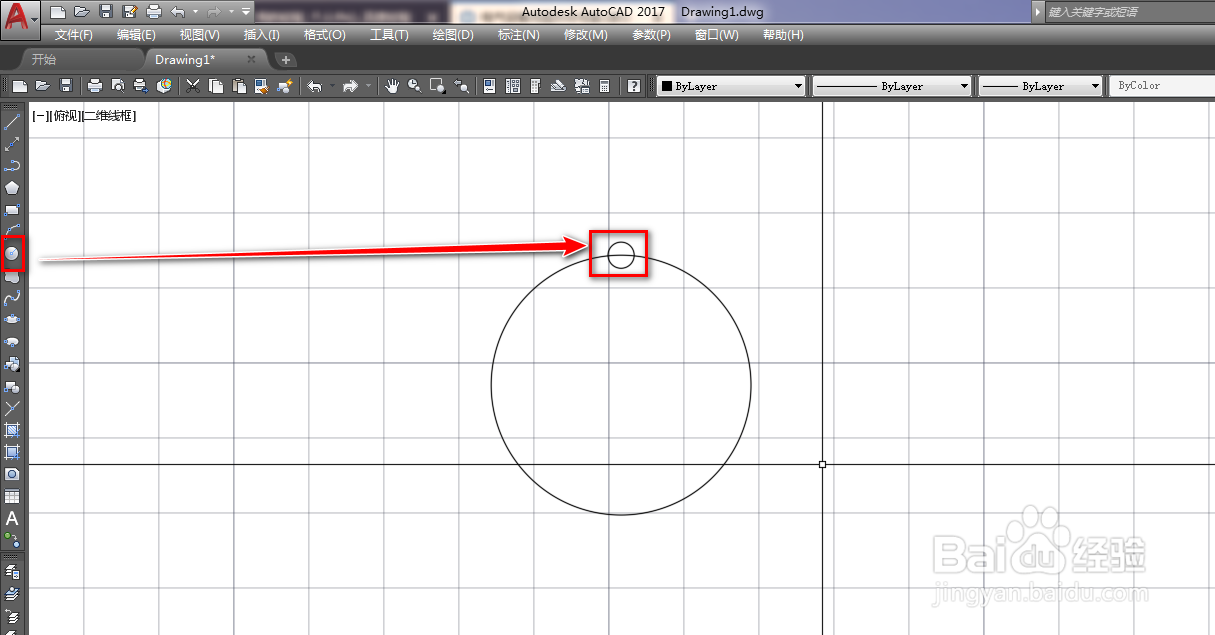The width and height of the screenshot is (1215, 635).
Task: Click Plot printer icon in standard toolbar
Action: tap(95, 86)
